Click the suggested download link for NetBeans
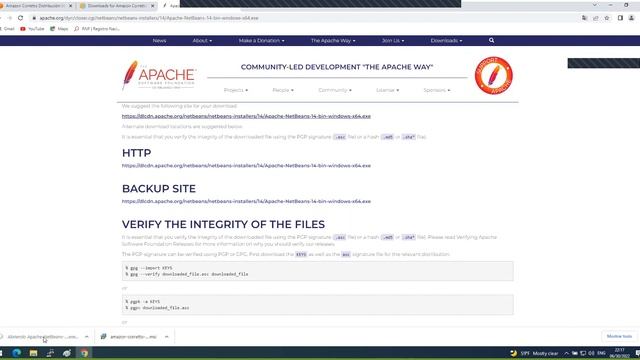The height and width of the screenshot is (360, 640). point(246,116)
